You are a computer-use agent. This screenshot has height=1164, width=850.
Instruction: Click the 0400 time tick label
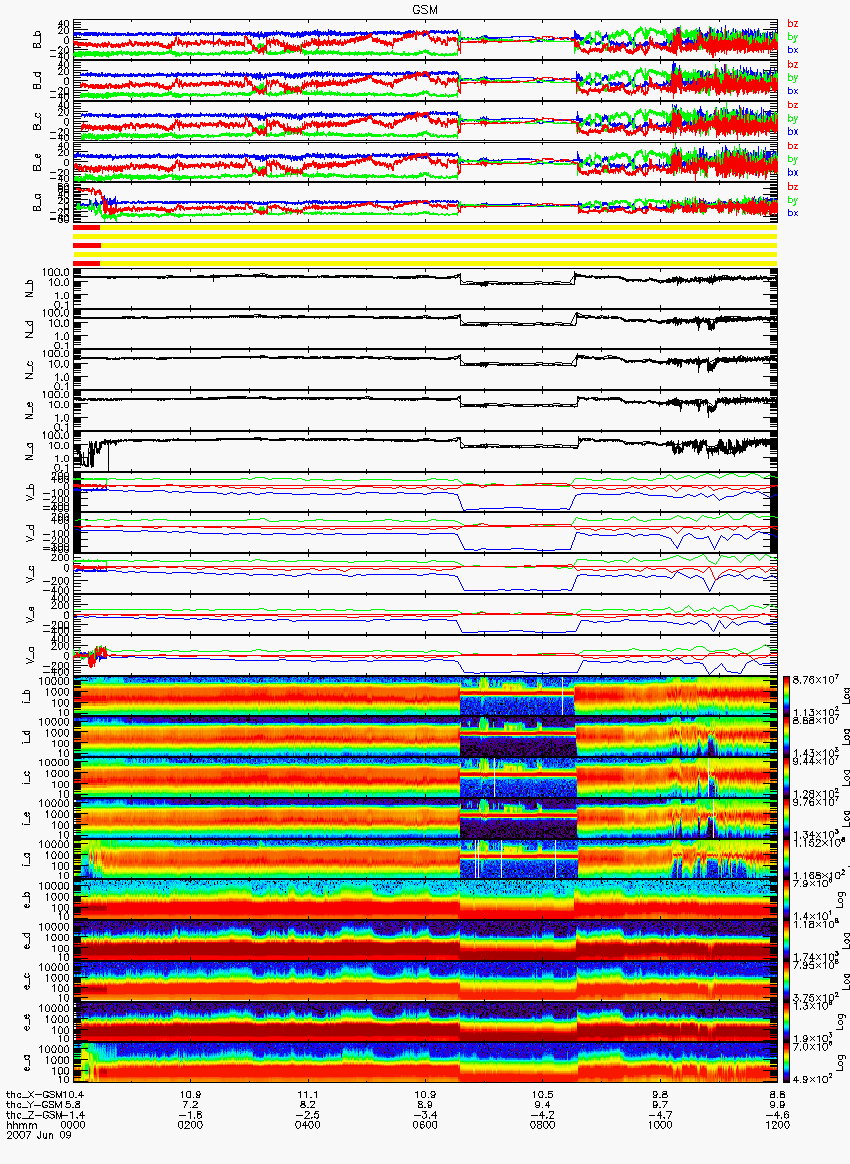tap(307, 1124)
